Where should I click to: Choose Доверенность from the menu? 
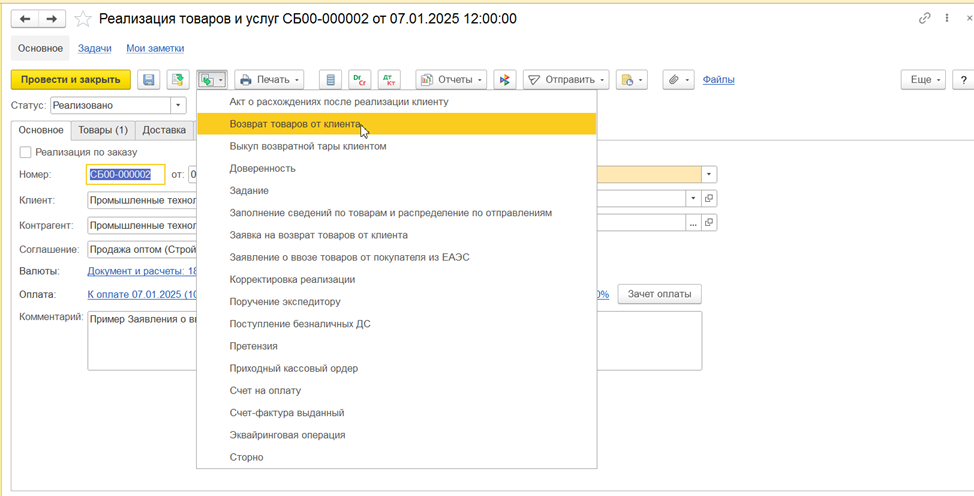click(x=396, y=168)
